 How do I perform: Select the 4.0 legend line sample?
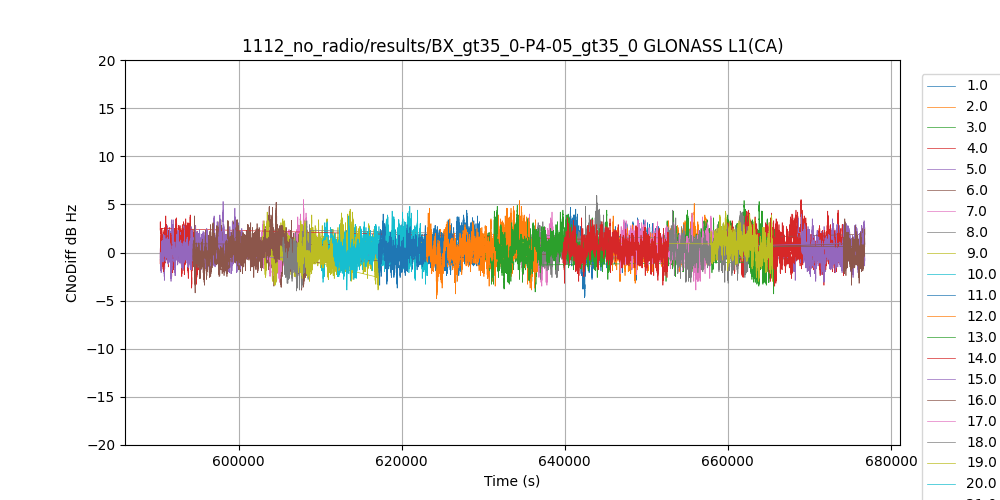[941, 149]
